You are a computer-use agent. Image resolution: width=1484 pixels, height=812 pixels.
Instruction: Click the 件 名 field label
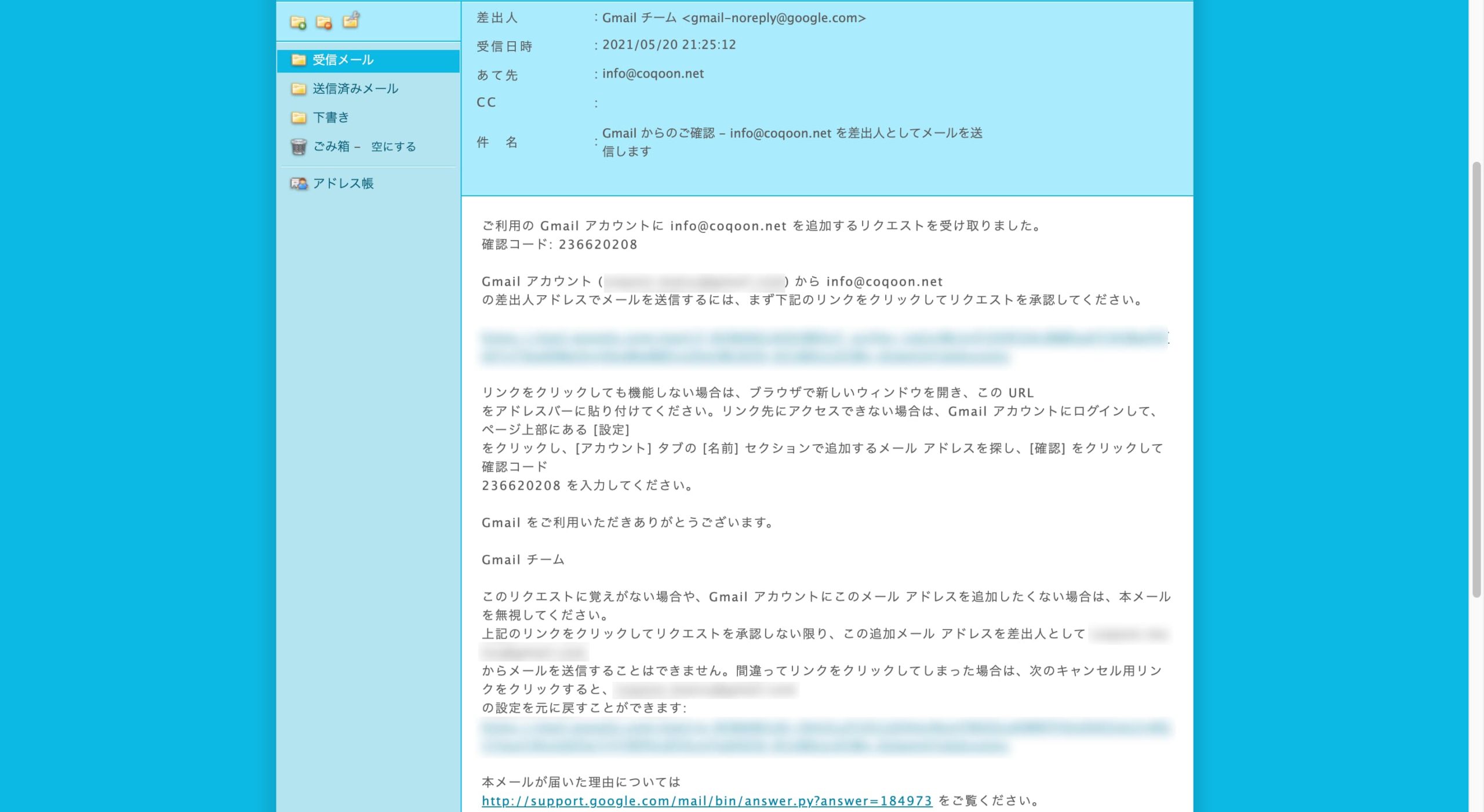pos(497,143)
